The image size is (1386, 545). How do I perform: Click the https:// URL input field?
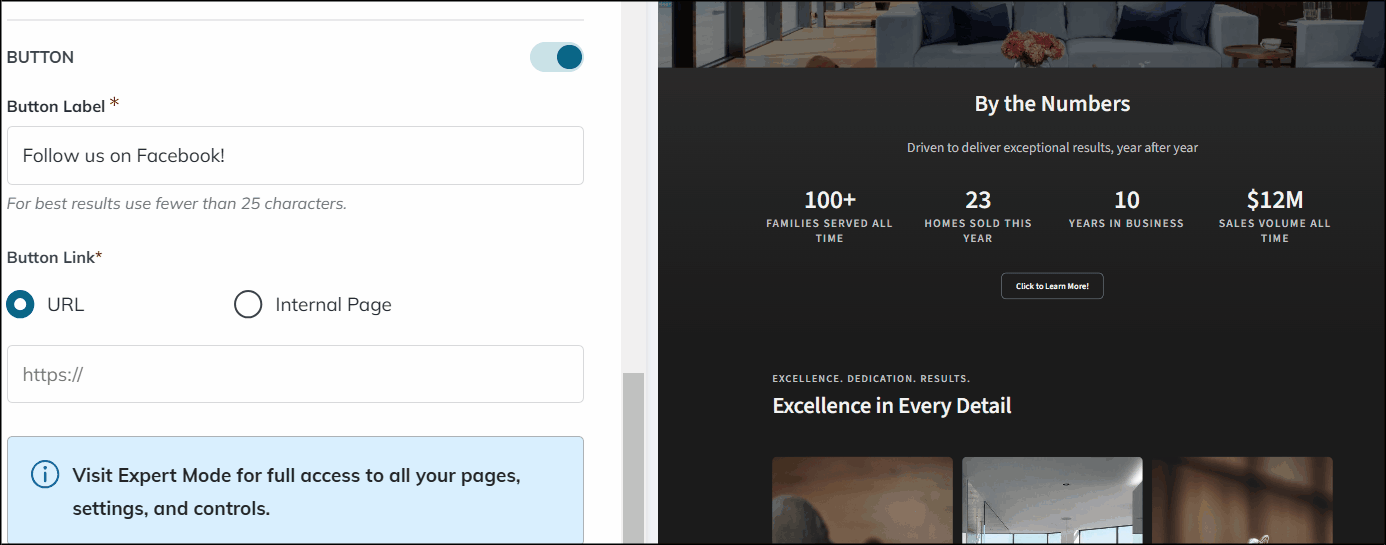pyautogui.click(x=295, y=374)
